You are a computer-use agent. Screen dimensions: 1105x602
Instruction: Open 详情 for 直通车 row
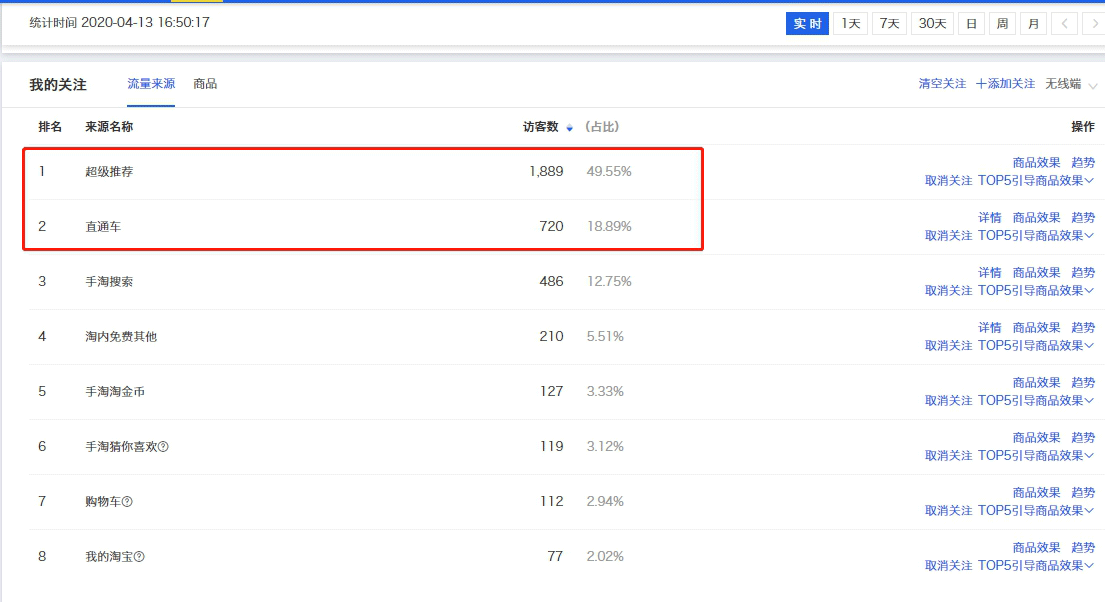coord(989,217)
